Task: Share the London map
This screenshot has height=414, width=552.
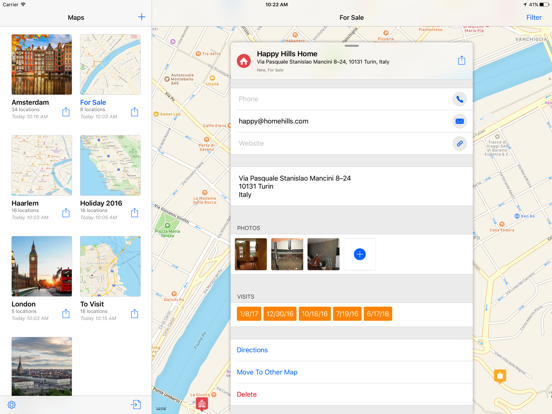Action: (x=66, y=313)
